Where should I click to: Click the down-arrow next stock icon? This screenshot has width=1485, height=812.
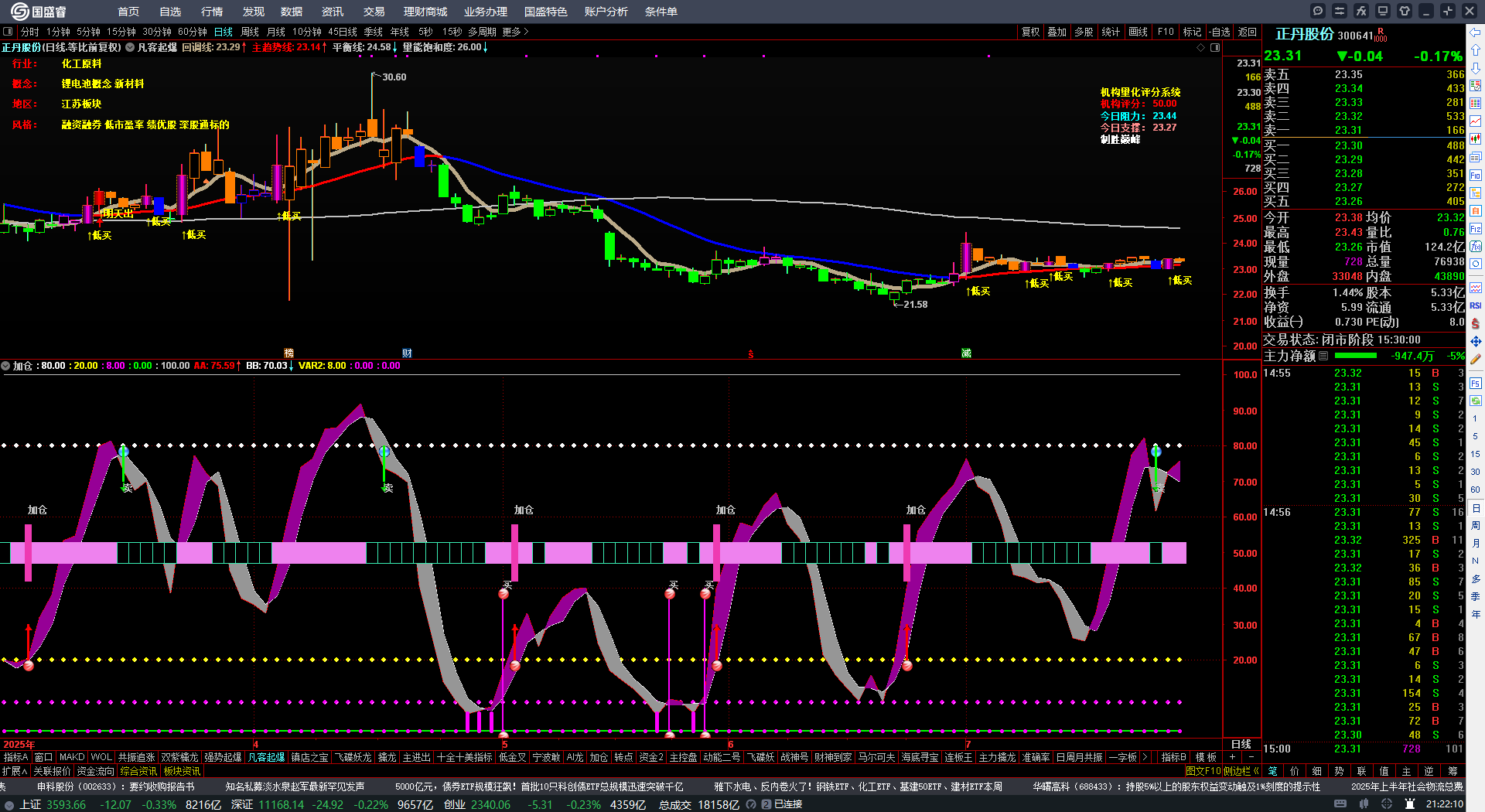(x=1476, y=67)
